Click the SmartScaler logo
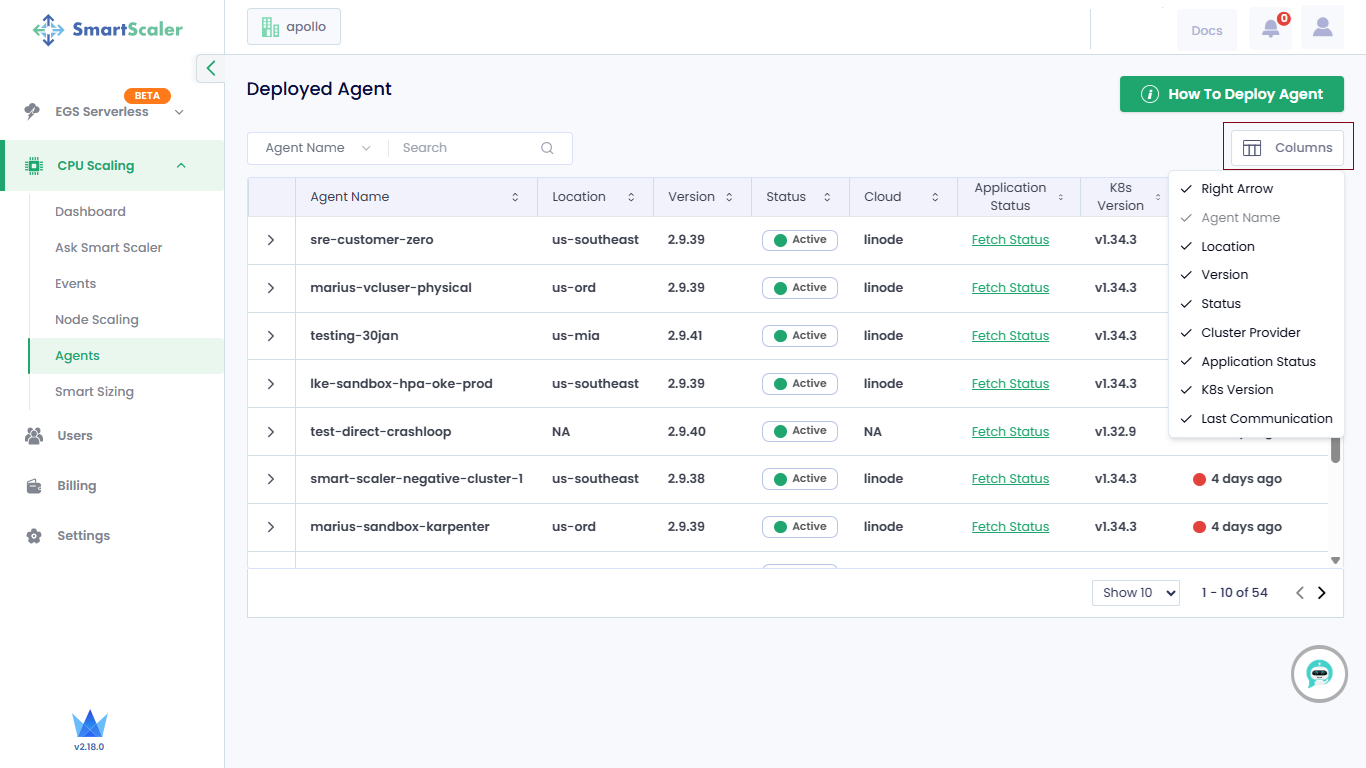Viewport: 1366px width, 768px height. pos(108,29)
